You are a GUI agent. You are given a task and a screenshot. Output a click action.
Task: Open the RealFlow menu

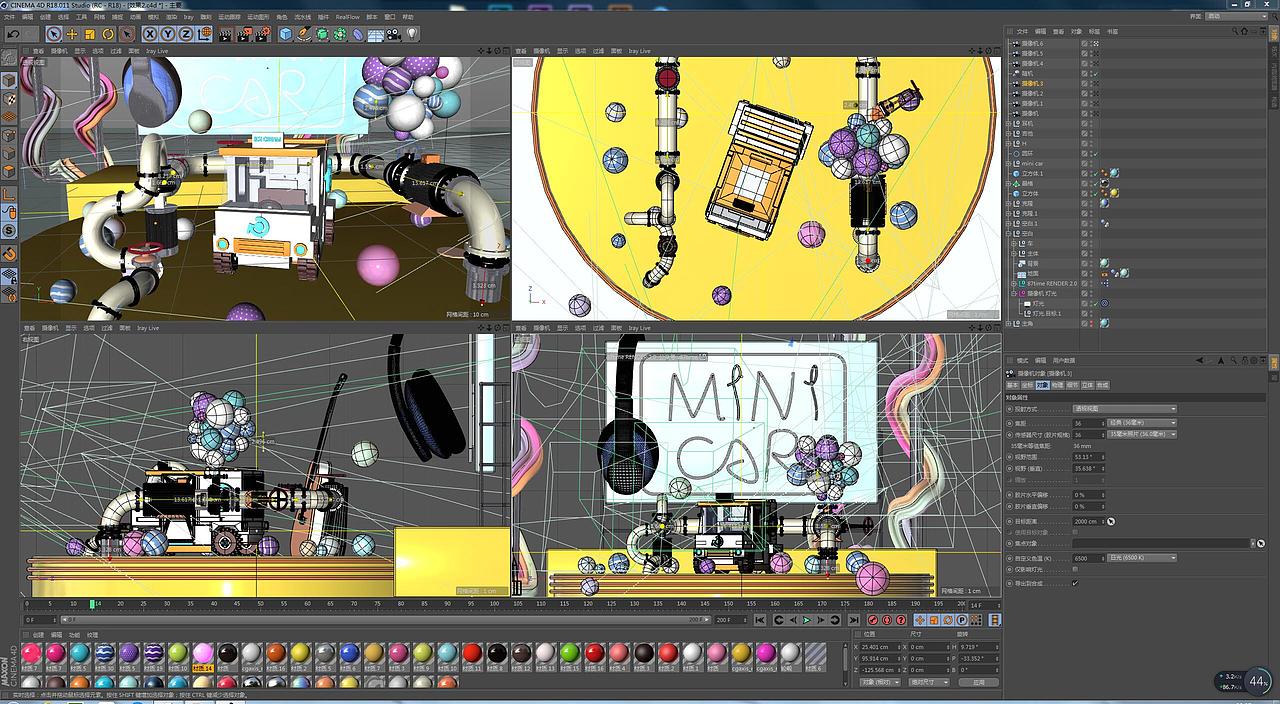point(347,17)
